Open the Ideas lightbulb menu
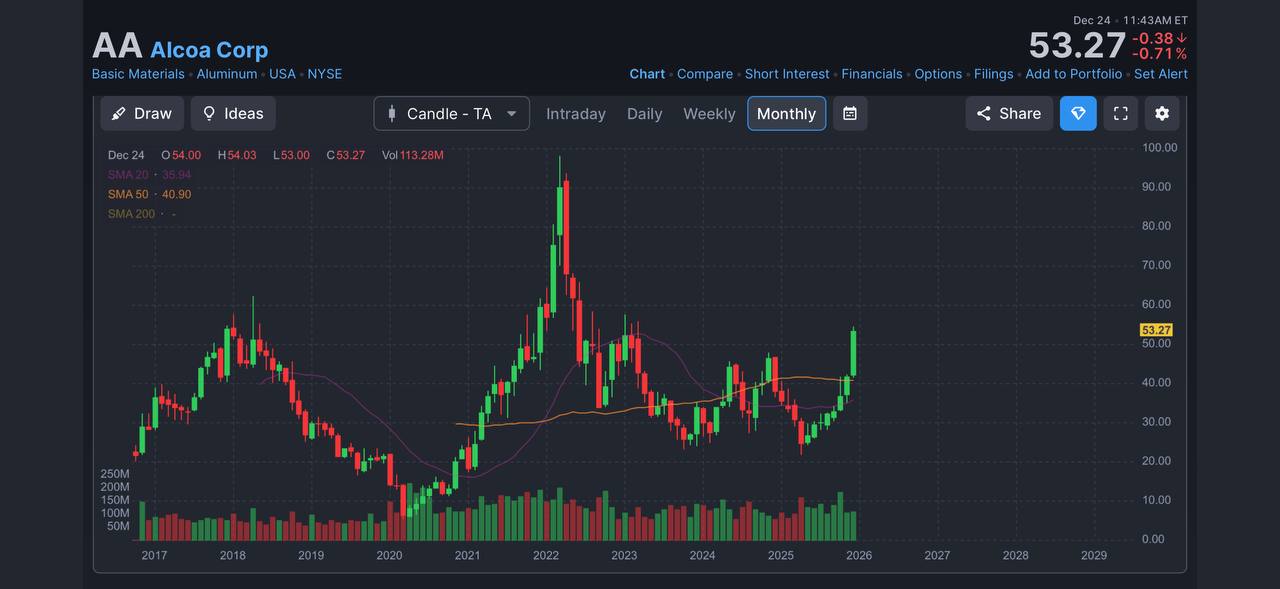Image resolution: width=1280 pixels, height=589 pixels. (233, 114)
